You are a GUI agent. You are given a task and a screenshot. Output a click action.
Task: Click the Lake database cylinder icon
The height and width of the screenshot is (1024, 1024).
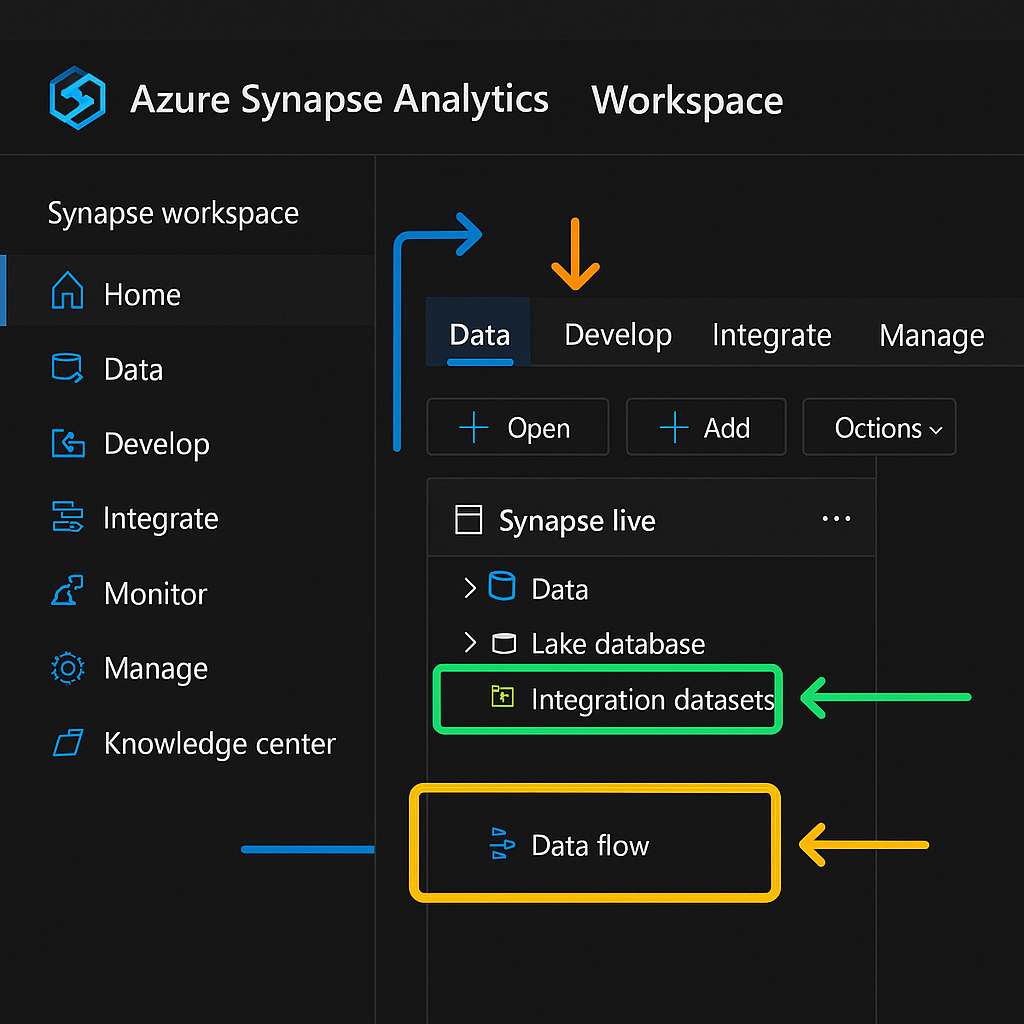pos(504,643)
